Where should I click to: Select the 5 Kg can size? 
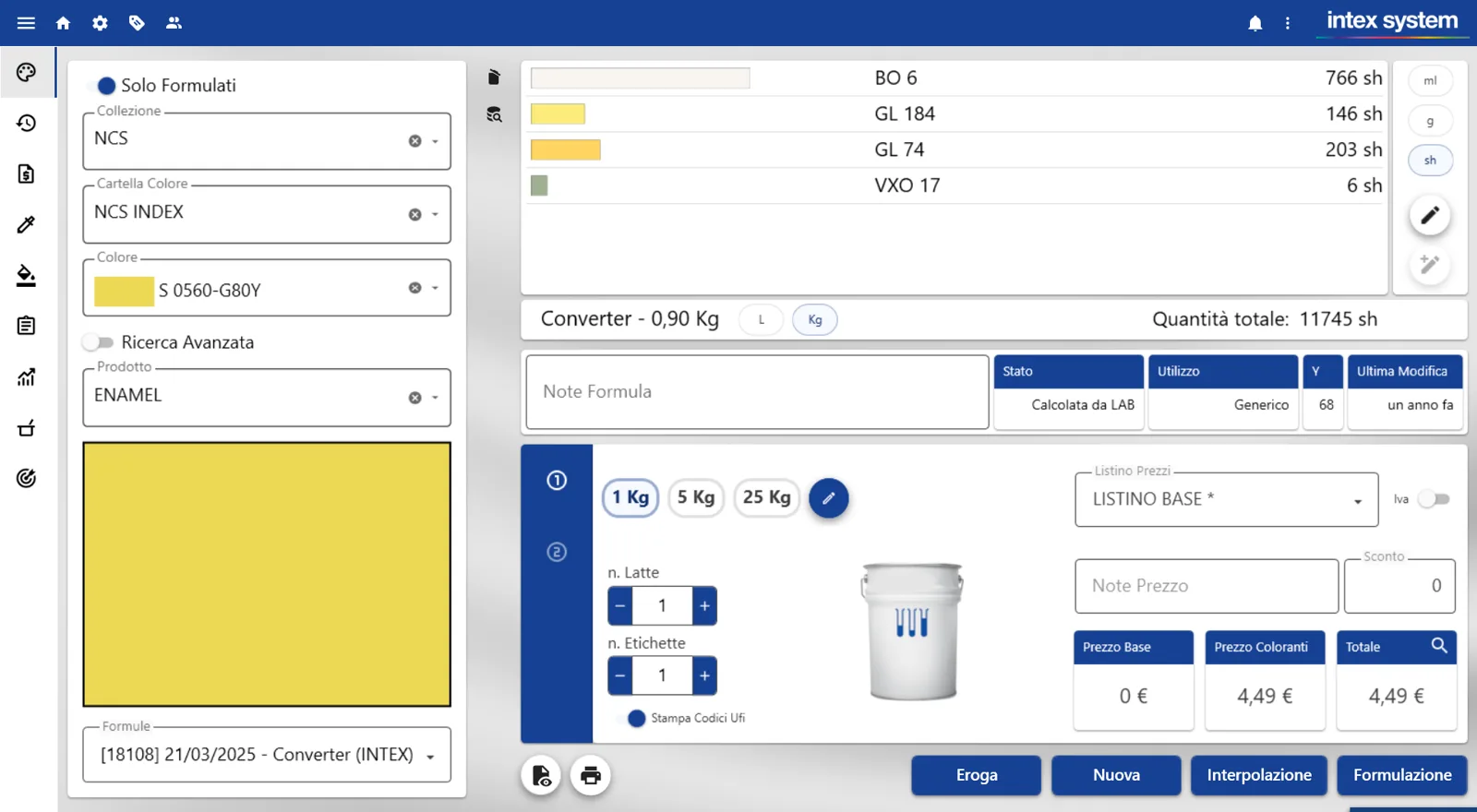[x=696, y=498]
